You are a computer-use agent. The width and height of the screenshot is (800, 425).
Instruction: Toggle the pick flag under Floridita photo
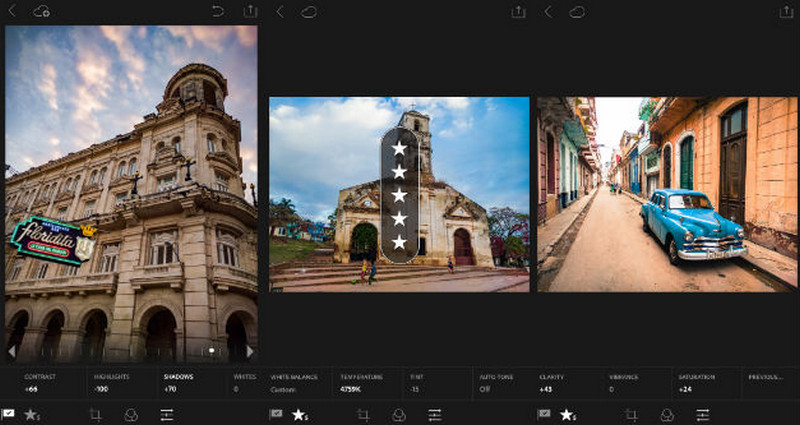pyautogui.click(x=8, y=414)
